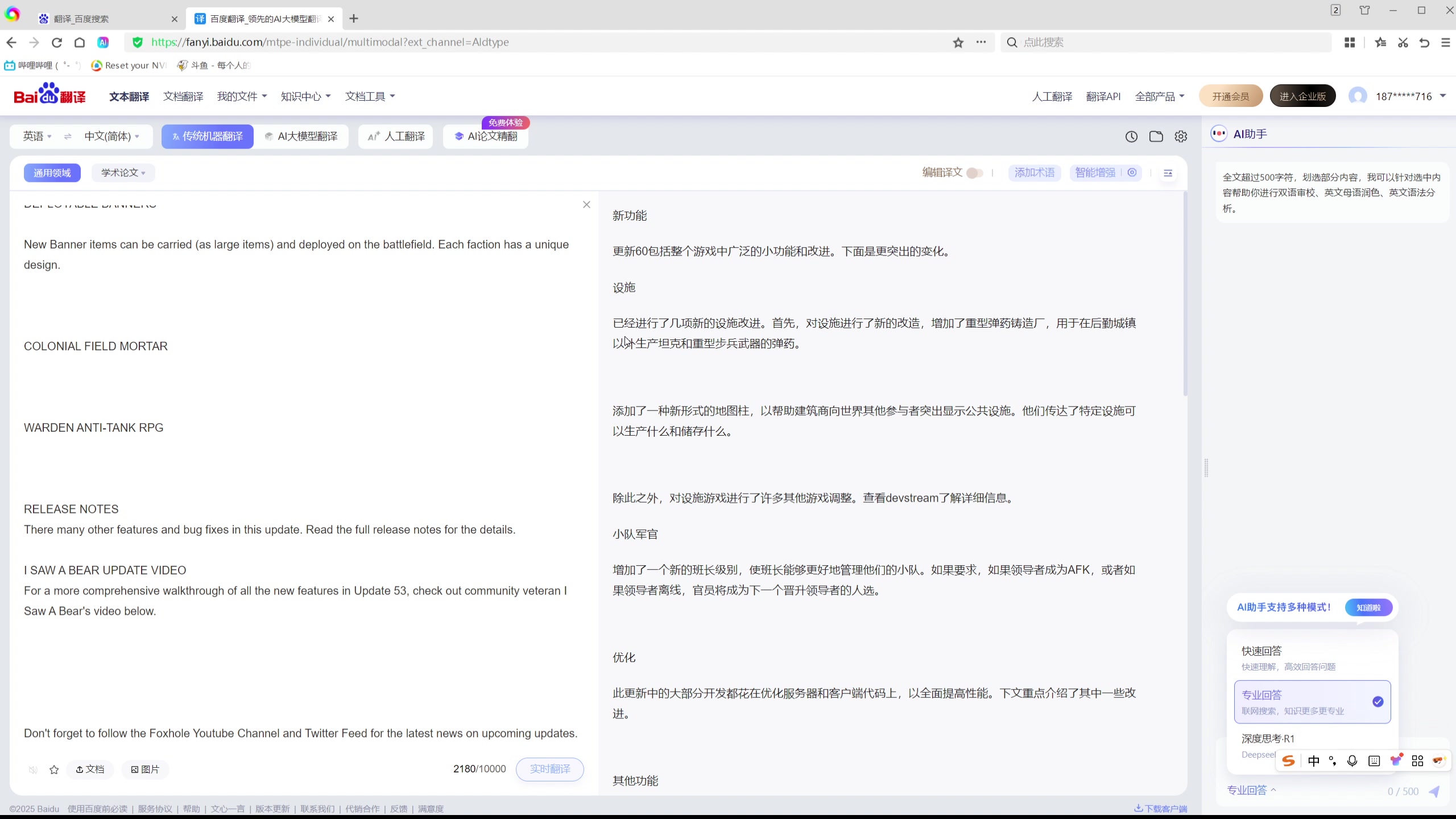Clear the source text with X
Image resolution: width=1456 pixels, height=819 pixels.
pyautogui.click(x=586, y=205)
